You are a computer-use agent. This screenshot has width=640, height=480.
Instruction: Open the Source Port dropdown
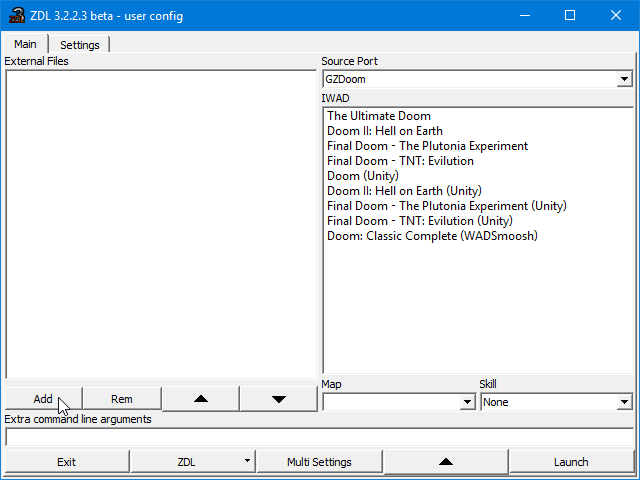pyautogui.click(x=624, y=79)
